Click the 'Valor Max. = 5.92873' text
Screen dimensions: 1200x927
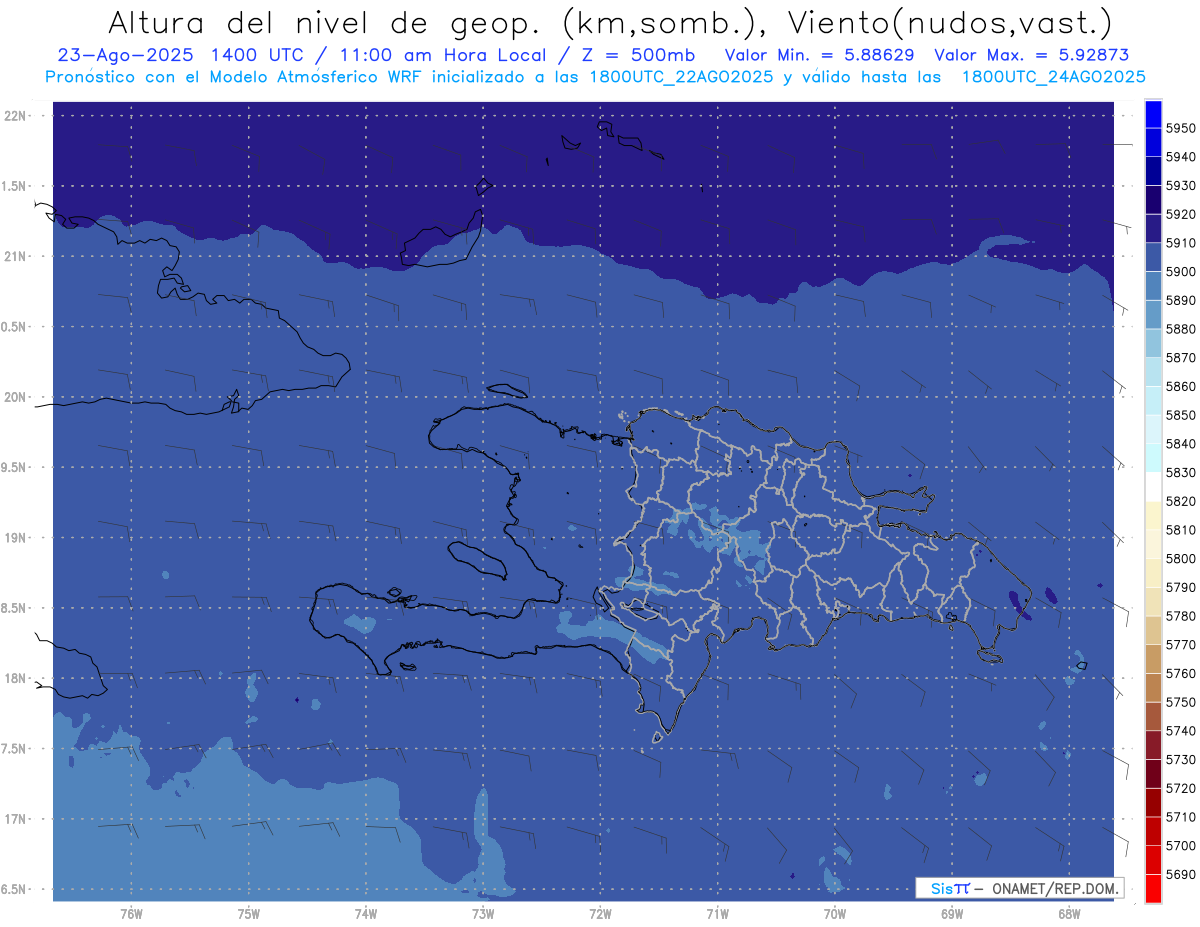(1030, 55)
